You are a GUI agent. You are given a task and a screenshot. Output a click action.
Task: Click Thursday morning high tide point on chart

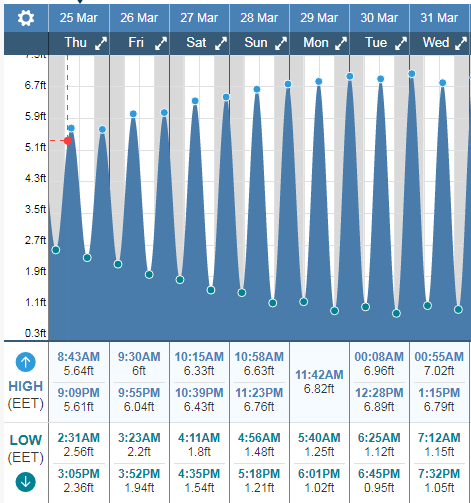coord(71,128)
